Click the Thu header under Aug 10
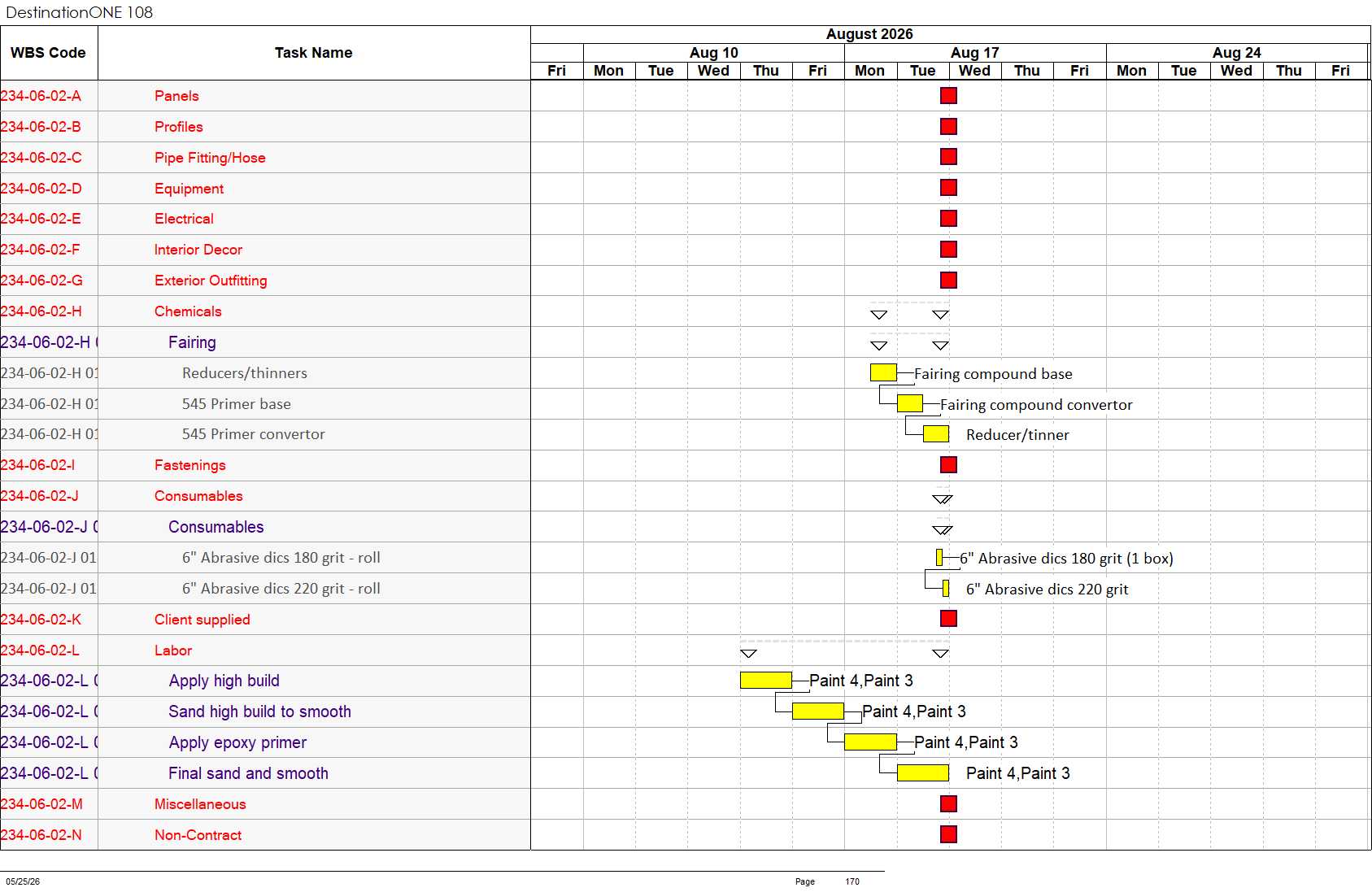The image size is (1372, 892). click(766, 71)
